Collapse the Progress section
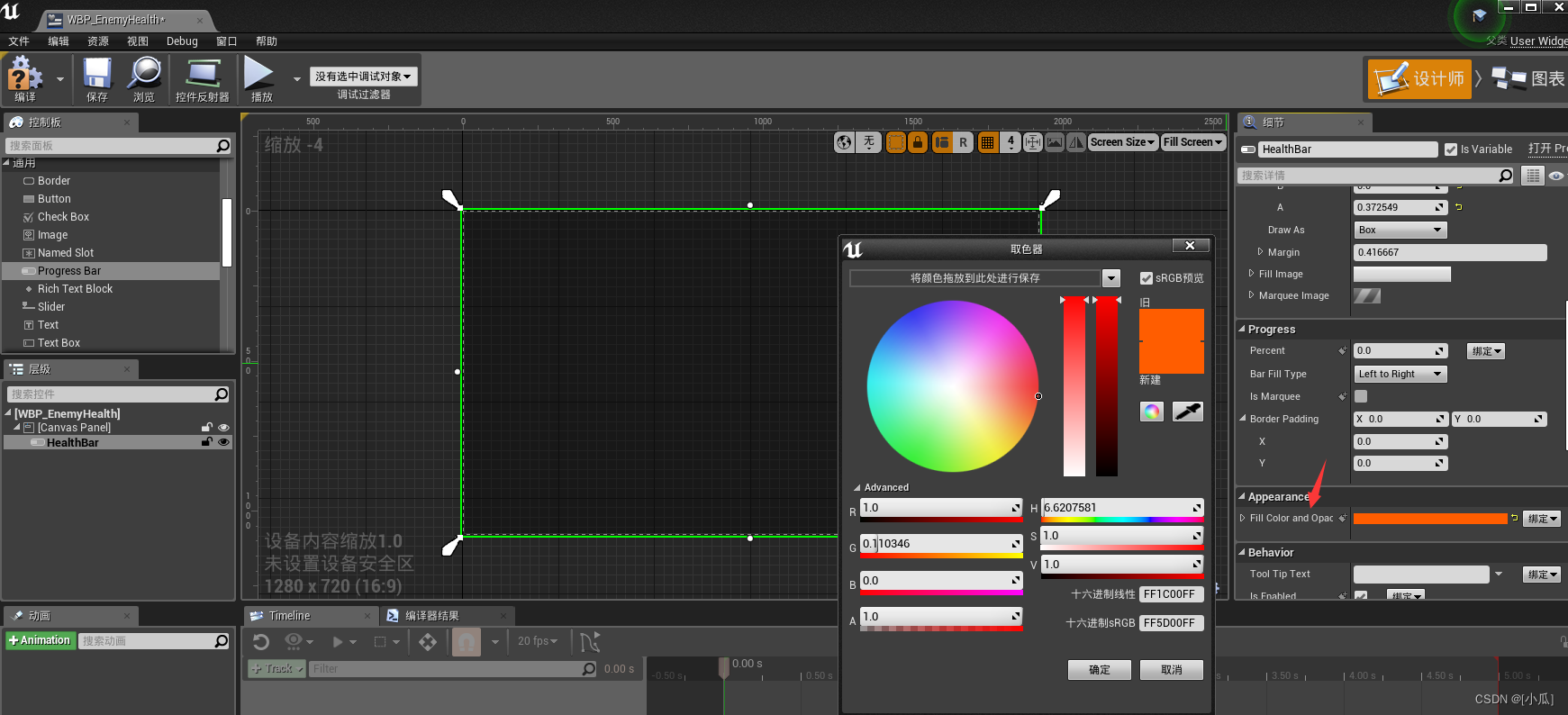This screenshot has height=715, width=1568. coord(1242,330)
